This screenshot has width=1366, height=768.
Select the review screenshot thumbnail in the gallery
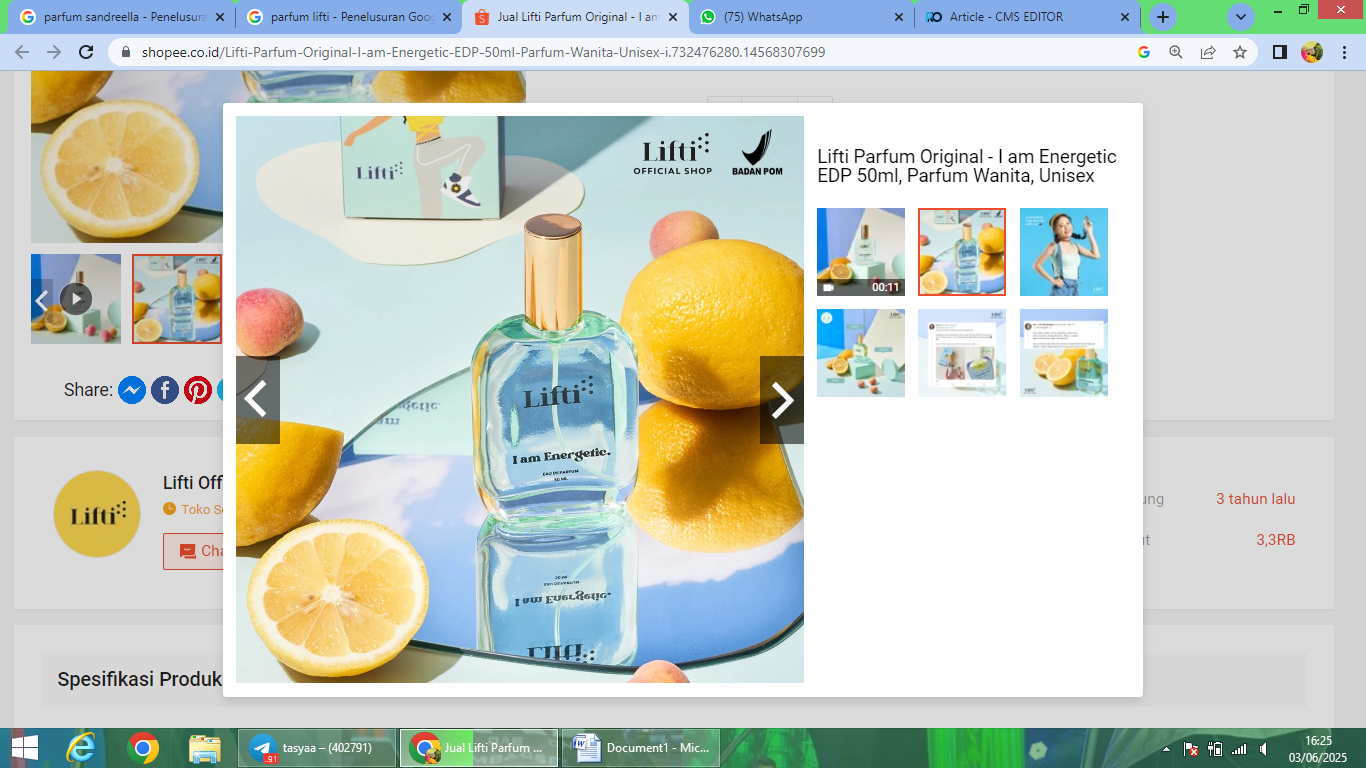coord(962,353)
